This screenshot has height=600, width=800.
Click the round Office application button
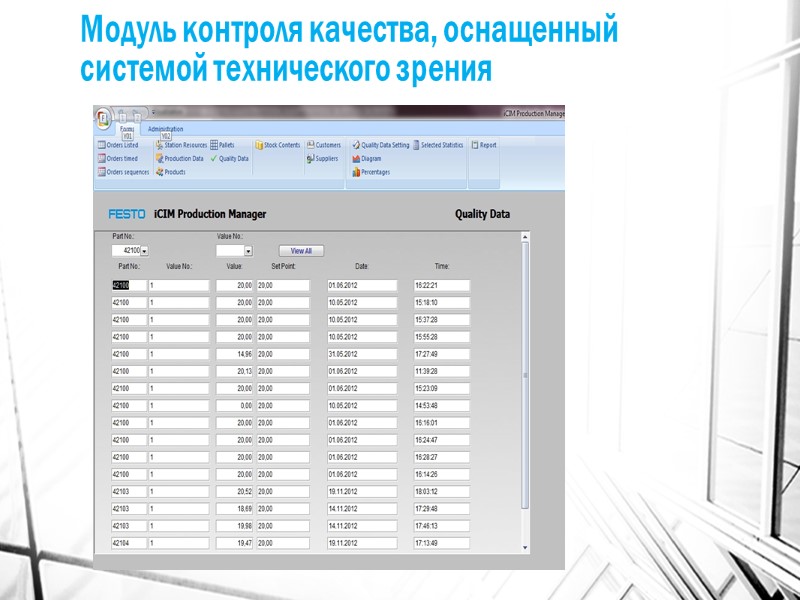pos(104,118)
